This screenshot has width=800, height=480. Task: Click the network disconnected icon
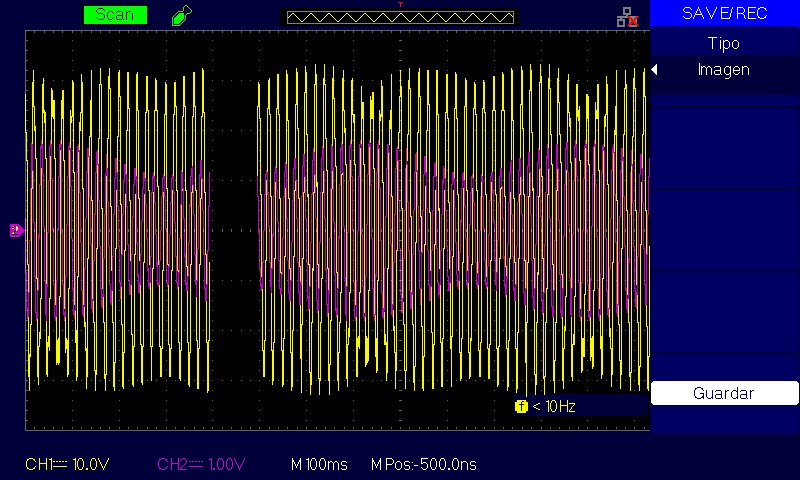pyautogui.click(x=627, y=17)
